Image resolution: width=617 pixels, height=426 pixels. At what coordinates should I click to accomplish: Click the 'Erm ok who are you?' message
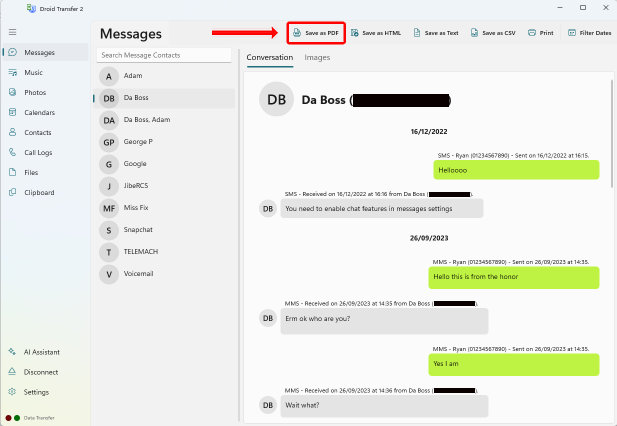click(384, 321)
